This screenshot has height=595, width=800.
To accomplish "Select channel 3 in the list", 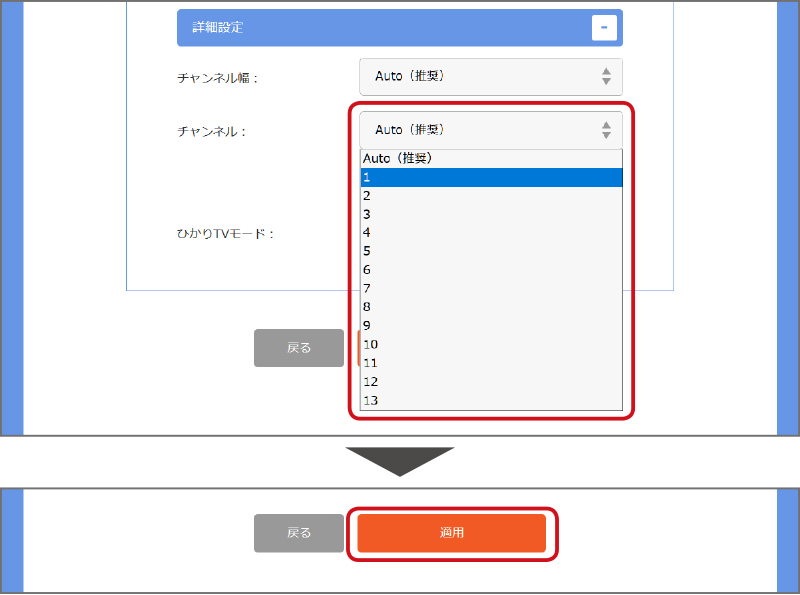I will click(x=491, y=214).
